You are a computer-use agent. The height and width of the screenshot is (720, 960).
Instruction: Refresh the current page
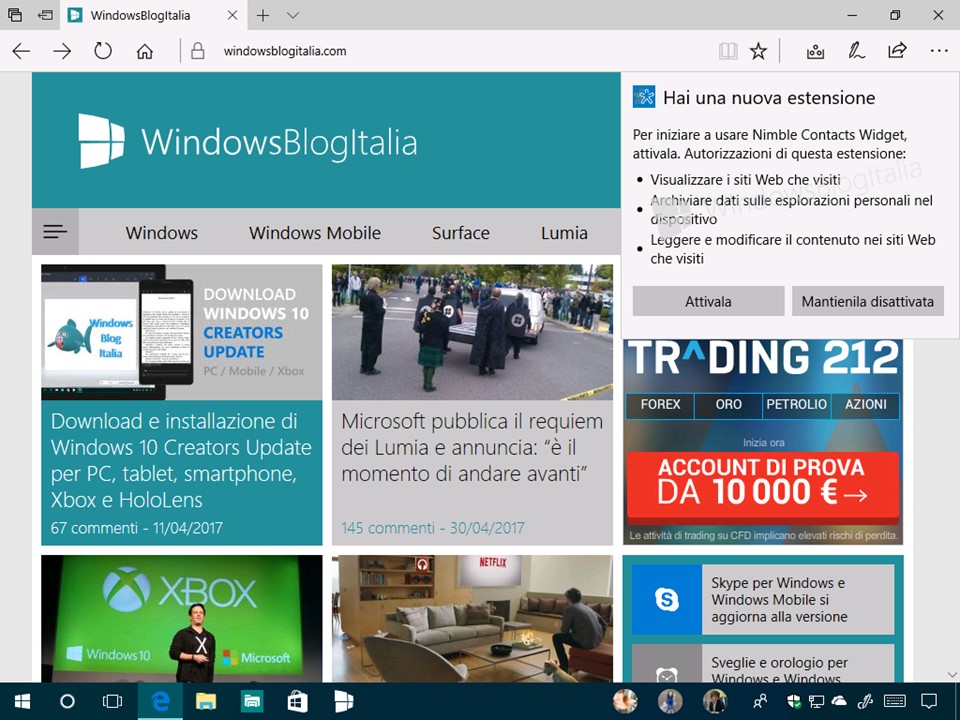pyautogui.click(x=103, y=51)
